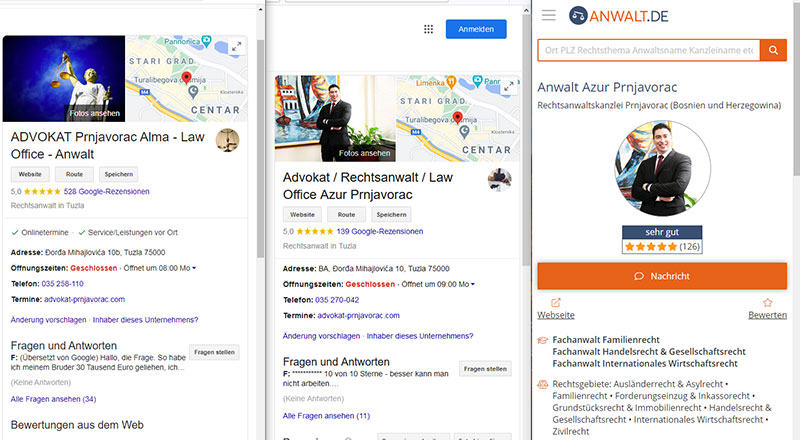Click Website button for ADVOKAT Prnjavorac Alma
This screenshot has height=440, width=800.
(x=30, y=174)
